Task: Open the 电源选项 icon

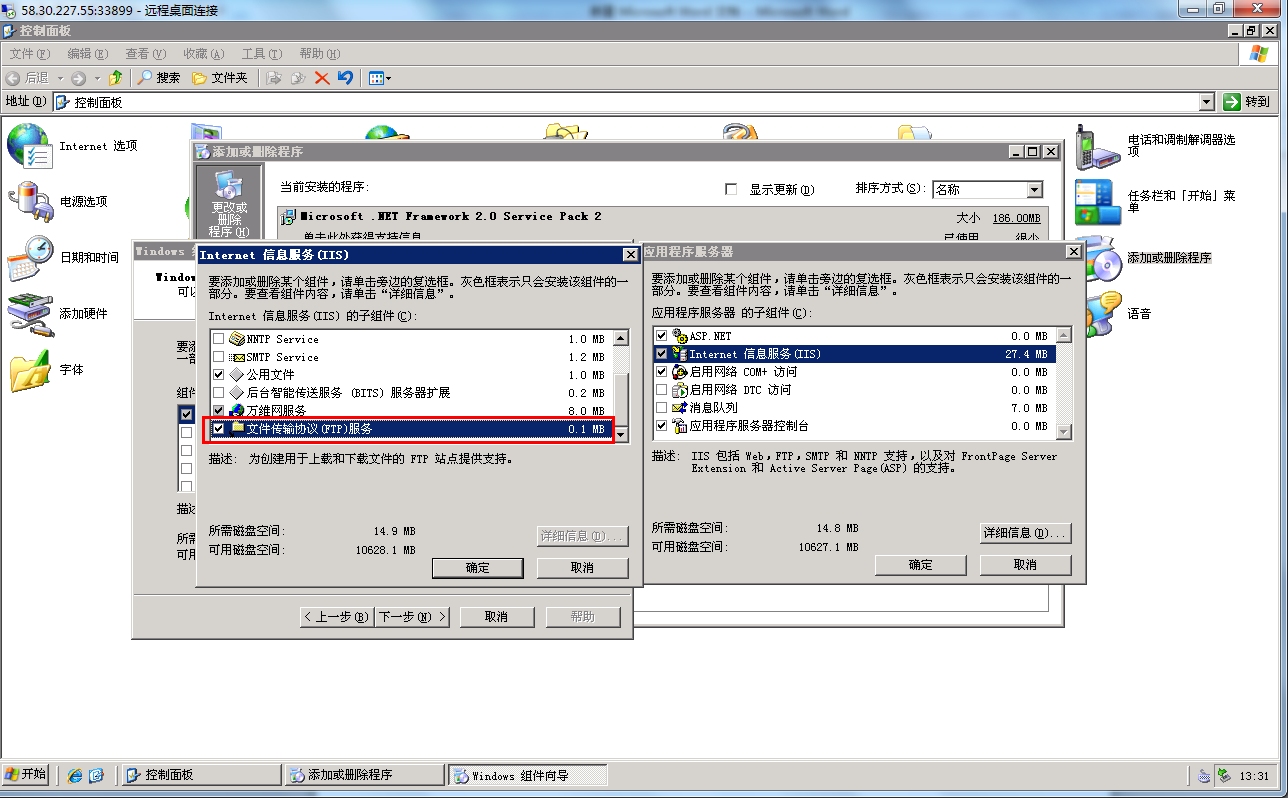Action: (29, 201)
